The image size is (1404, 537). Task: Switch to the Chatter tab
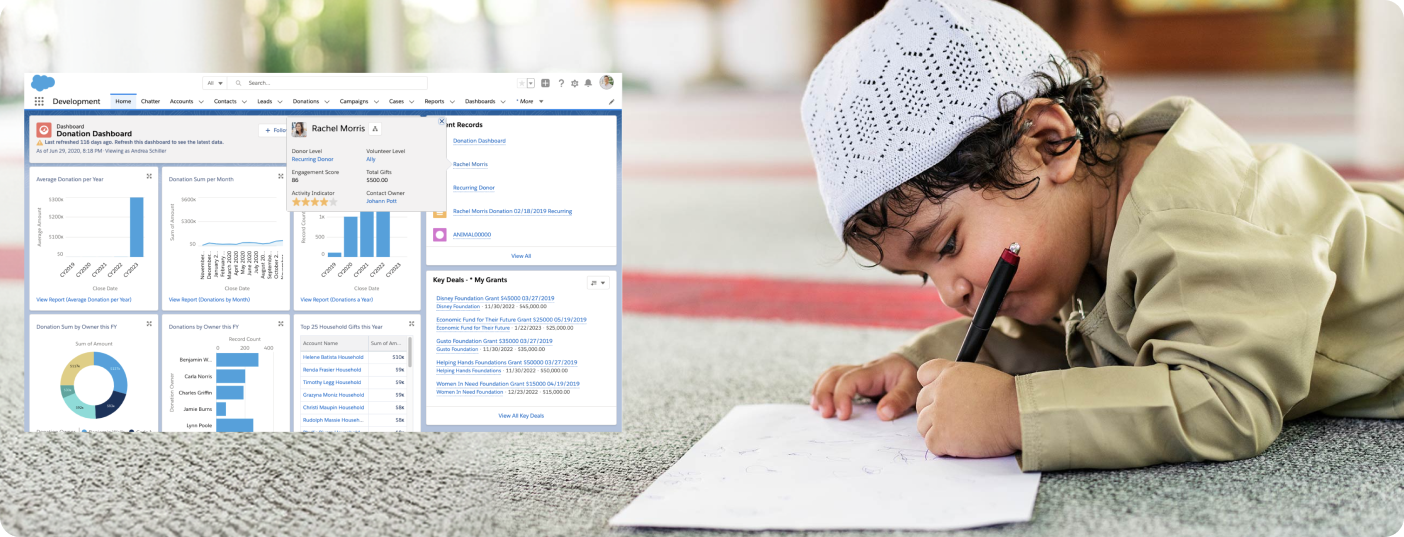tap(150, 101)
